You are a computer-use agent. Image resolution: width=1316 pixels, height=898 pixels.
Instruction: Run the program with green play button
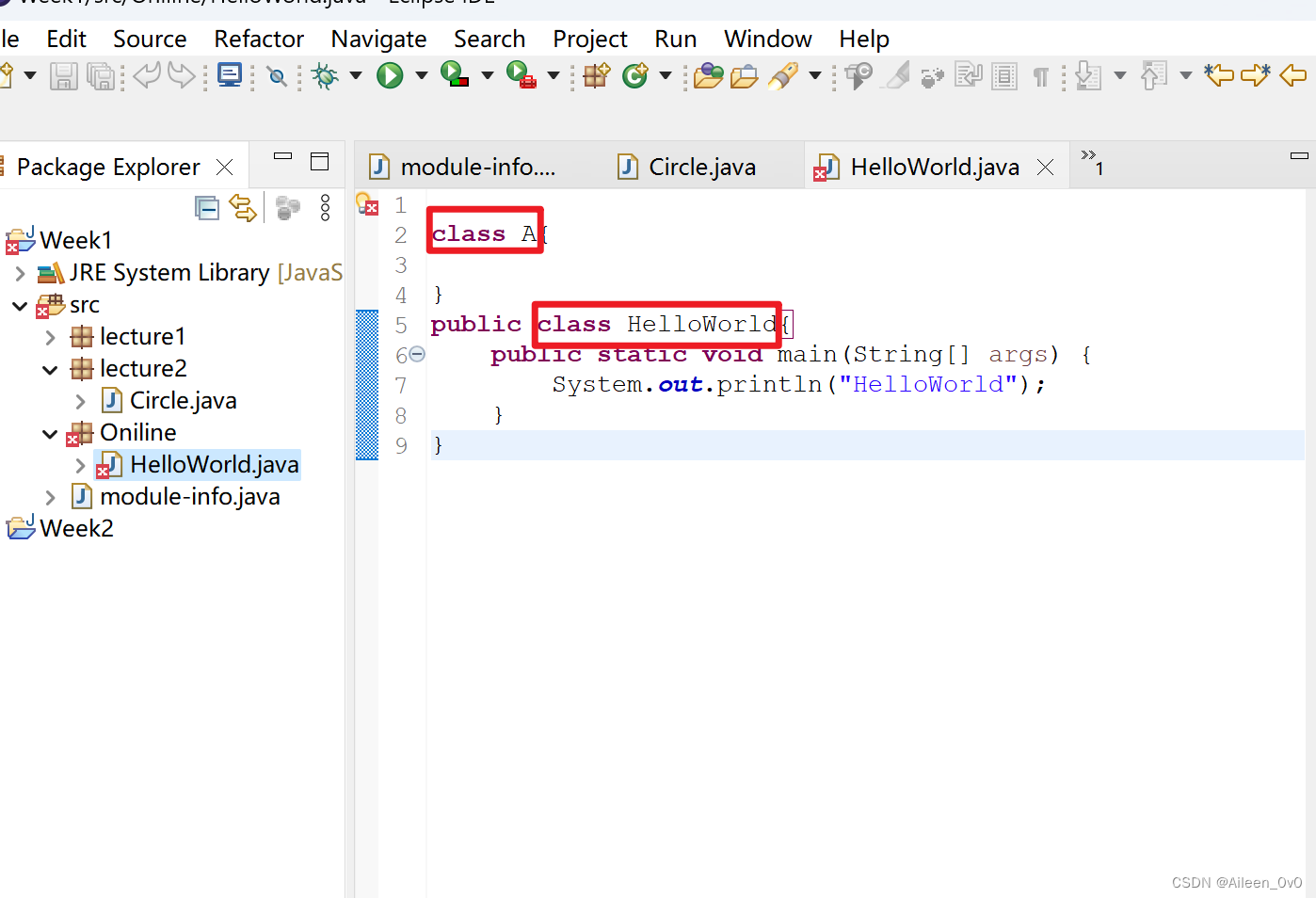click(x=390, y=75)
